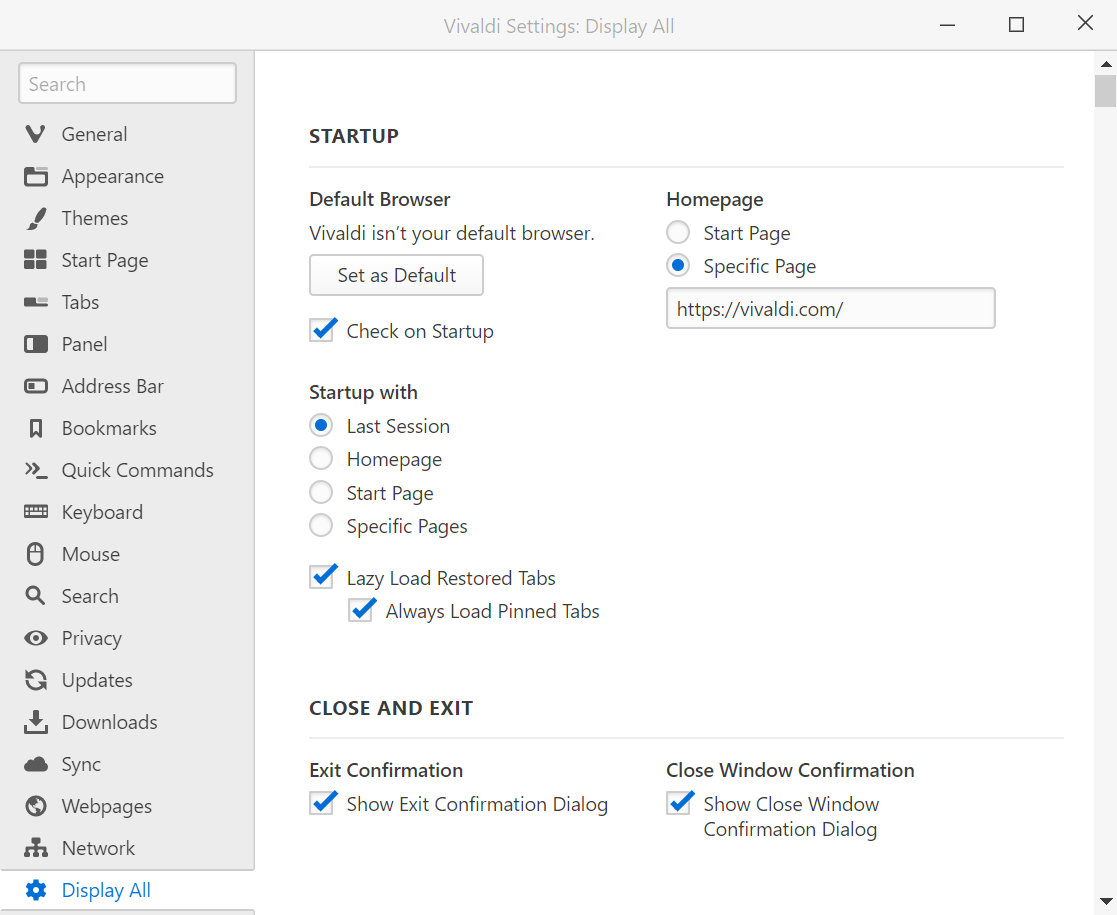The height and width of the screenshot is (915, 1117).
Task: Minimize the Vivaldi Settings window
Action: point(947,25)
